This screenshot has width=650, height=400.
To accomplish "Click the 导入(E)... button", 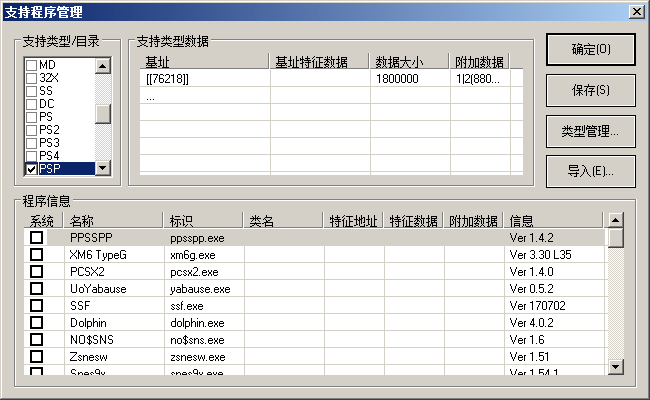I will 590,171.
